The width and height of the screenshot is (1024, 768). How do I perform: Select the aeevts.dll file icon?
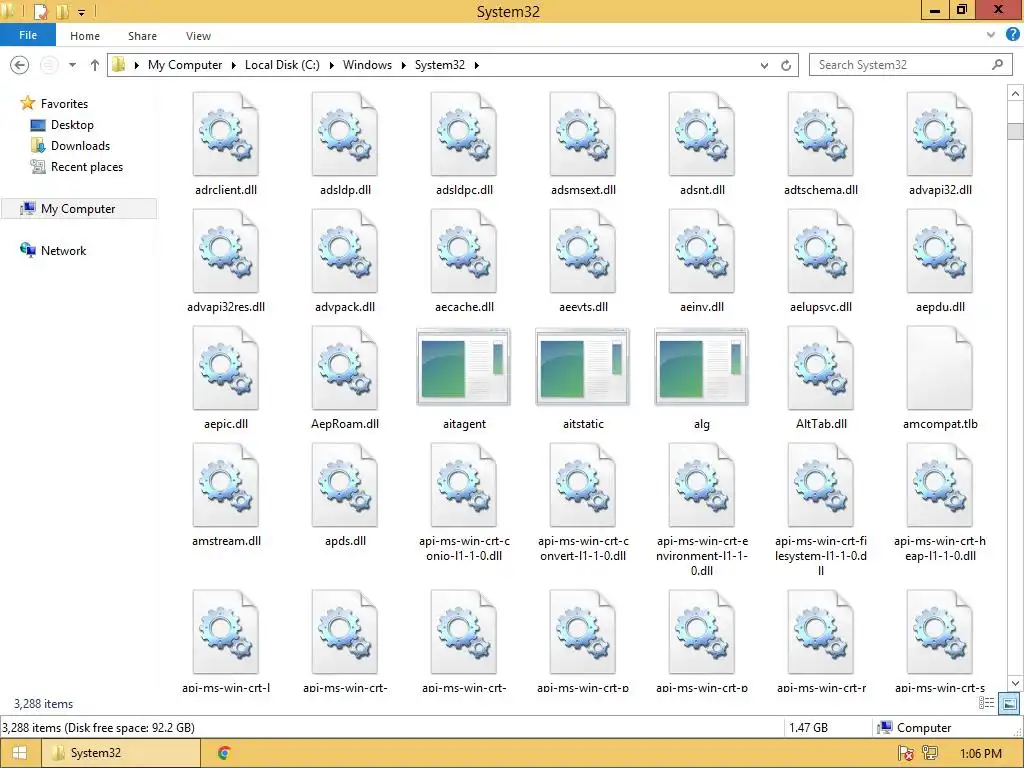(x=583, y=251)
